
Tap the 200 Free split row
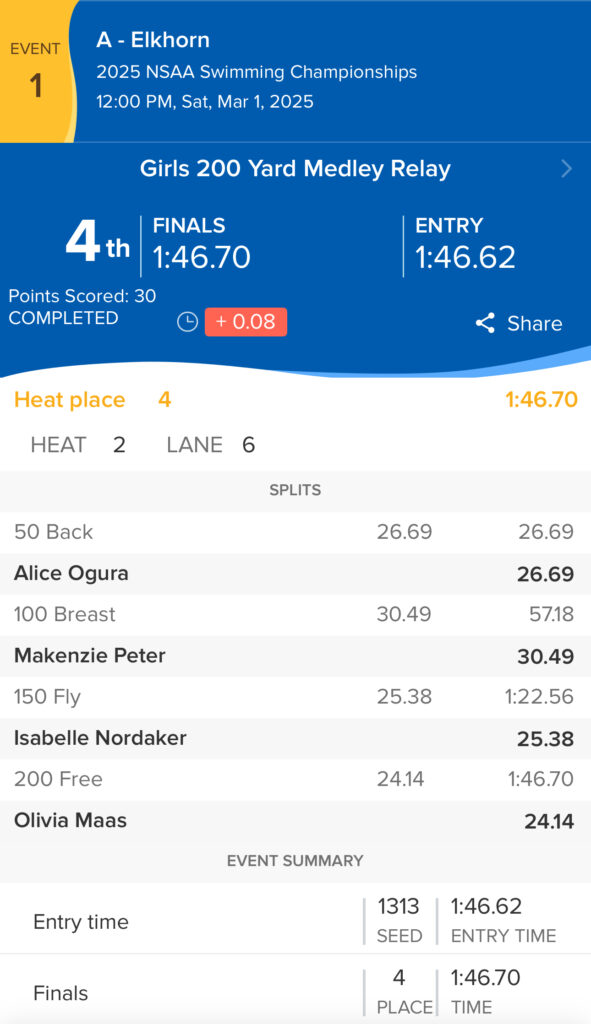295,780
